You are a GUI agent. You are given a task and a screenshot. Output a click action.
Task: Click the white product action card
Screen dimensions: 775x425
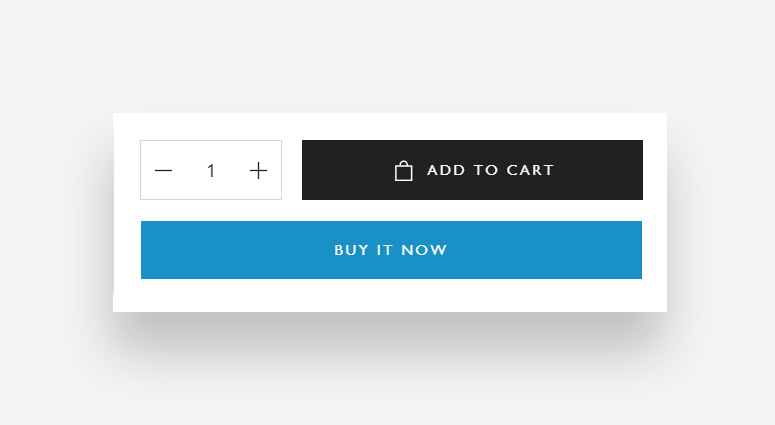pyautogui.click(x=390, y=296)
